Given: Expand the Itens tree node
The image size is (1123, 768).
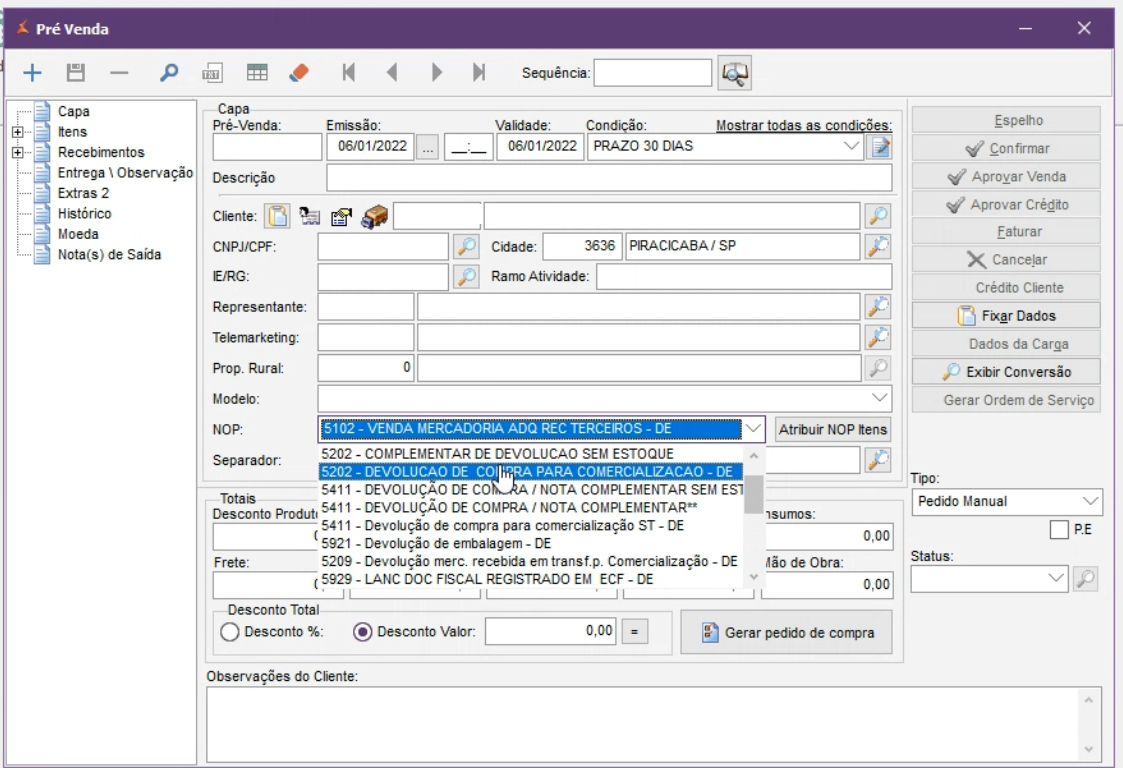Looking at the screenshot, I should 17,132.
